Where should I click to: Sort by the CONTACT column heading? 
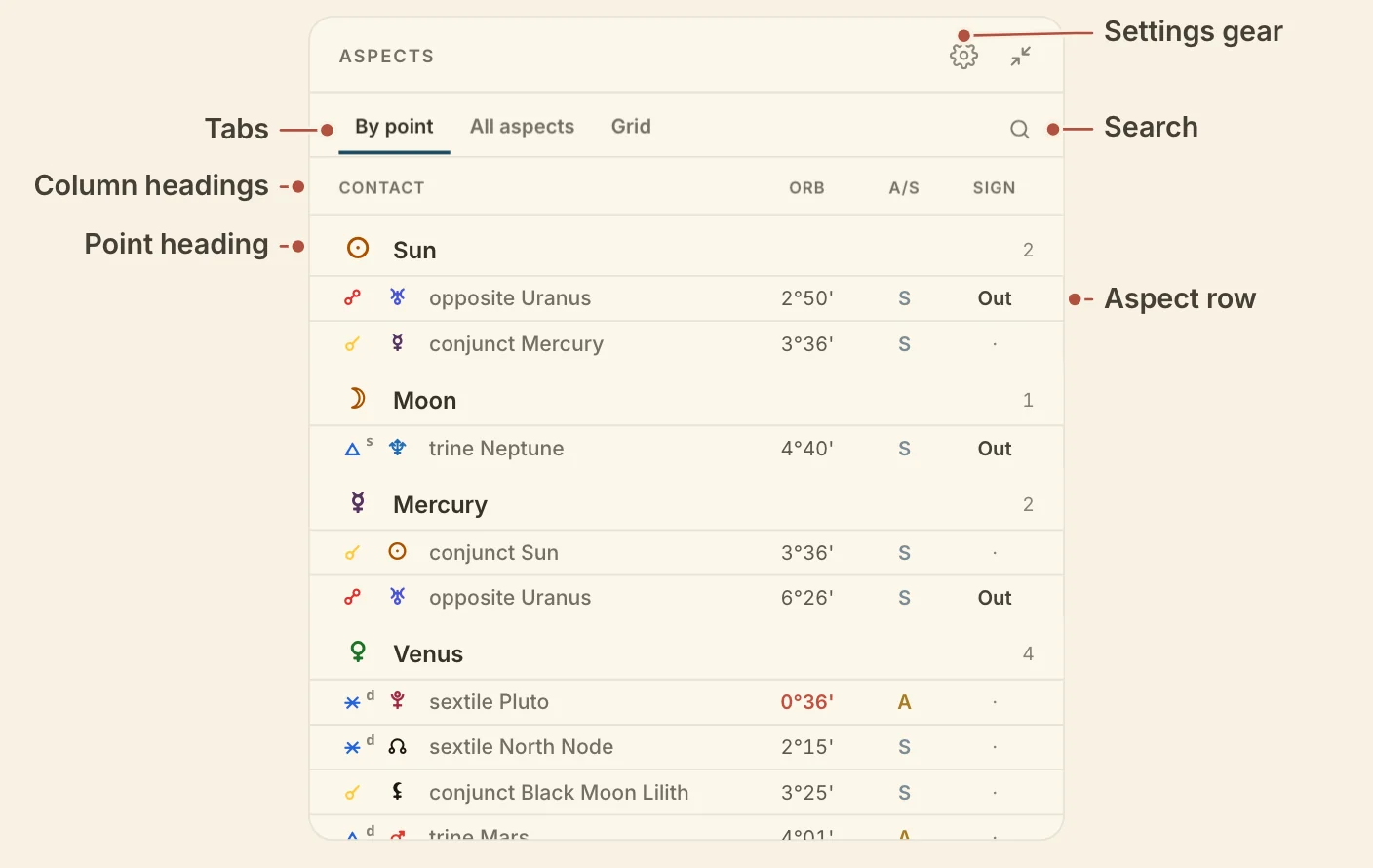coord(381,188)
